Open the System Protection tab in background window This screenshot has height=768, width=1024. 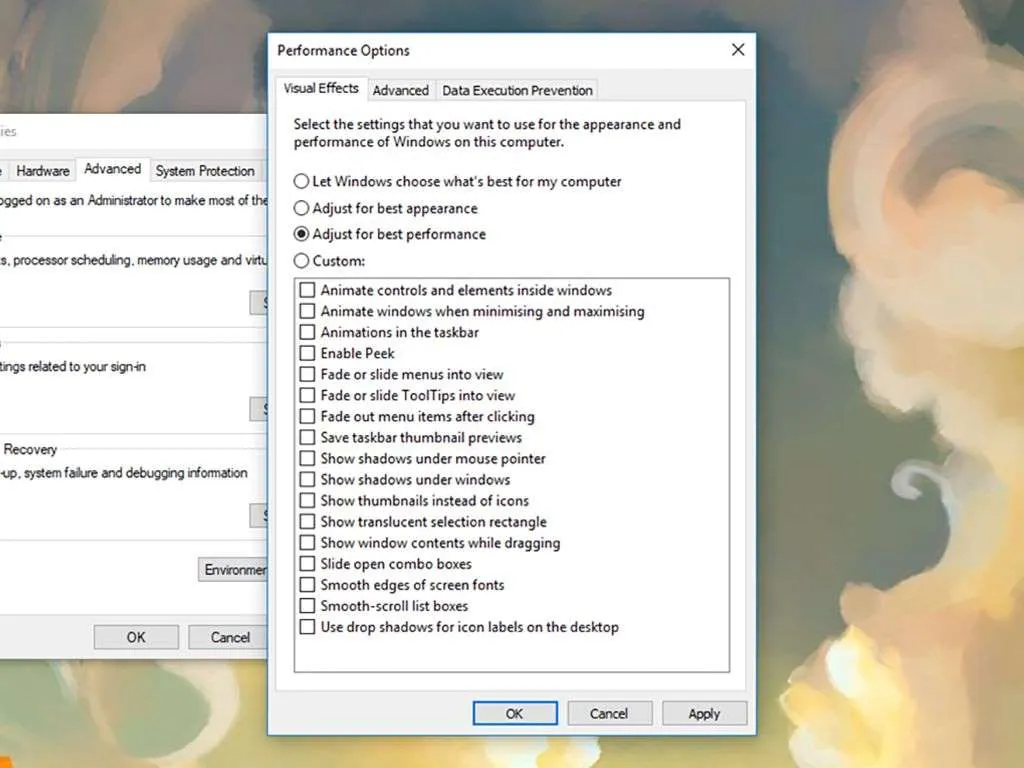(205, 171)
